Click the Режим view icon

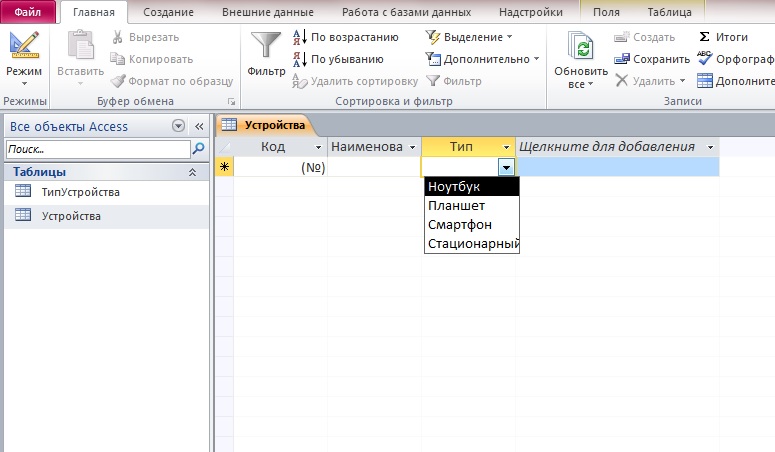click(24, 45)
